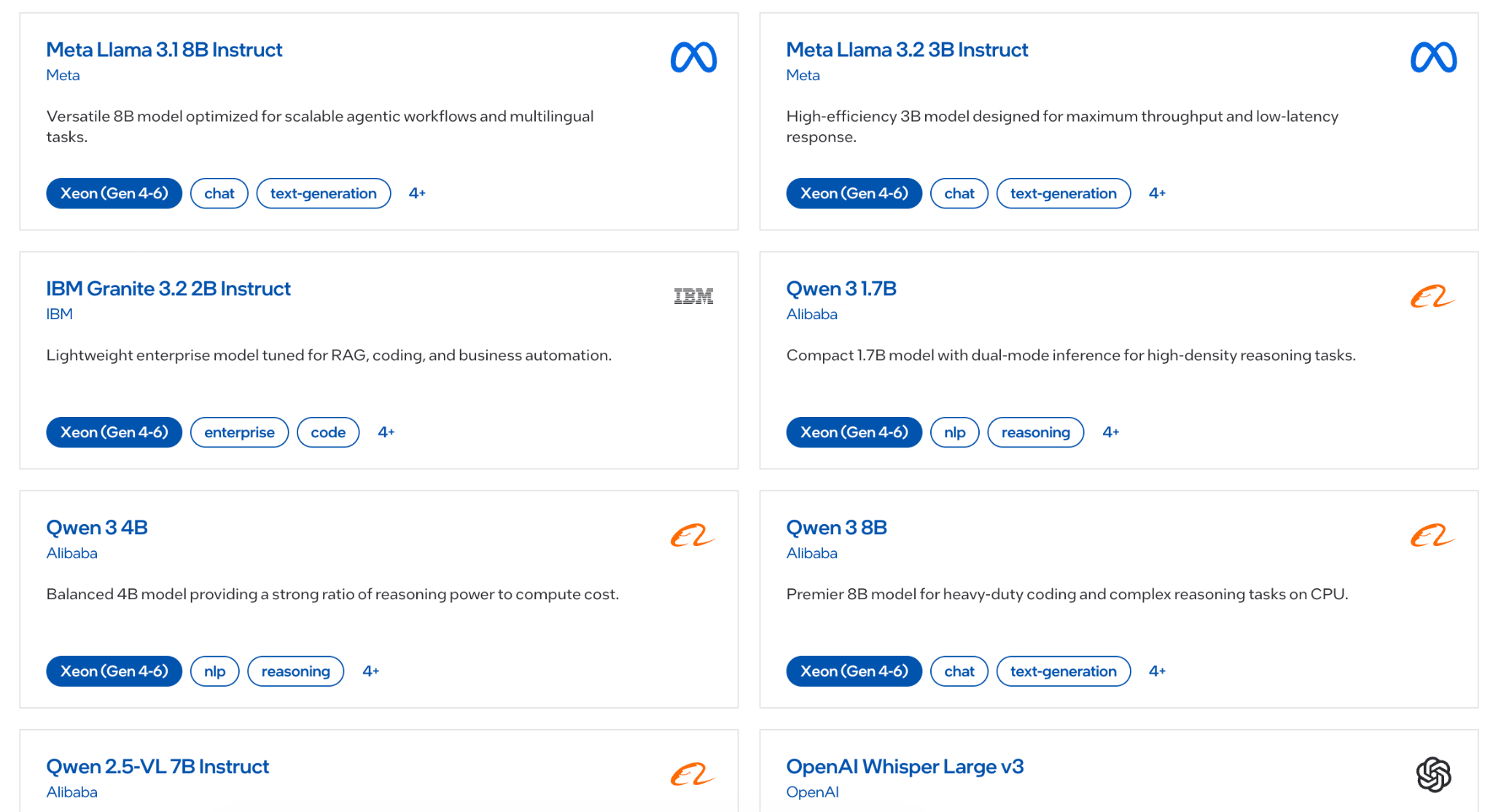
Task: Open Qwen 2.5-VL 7B Instruct title
Action: pos(157,767)
